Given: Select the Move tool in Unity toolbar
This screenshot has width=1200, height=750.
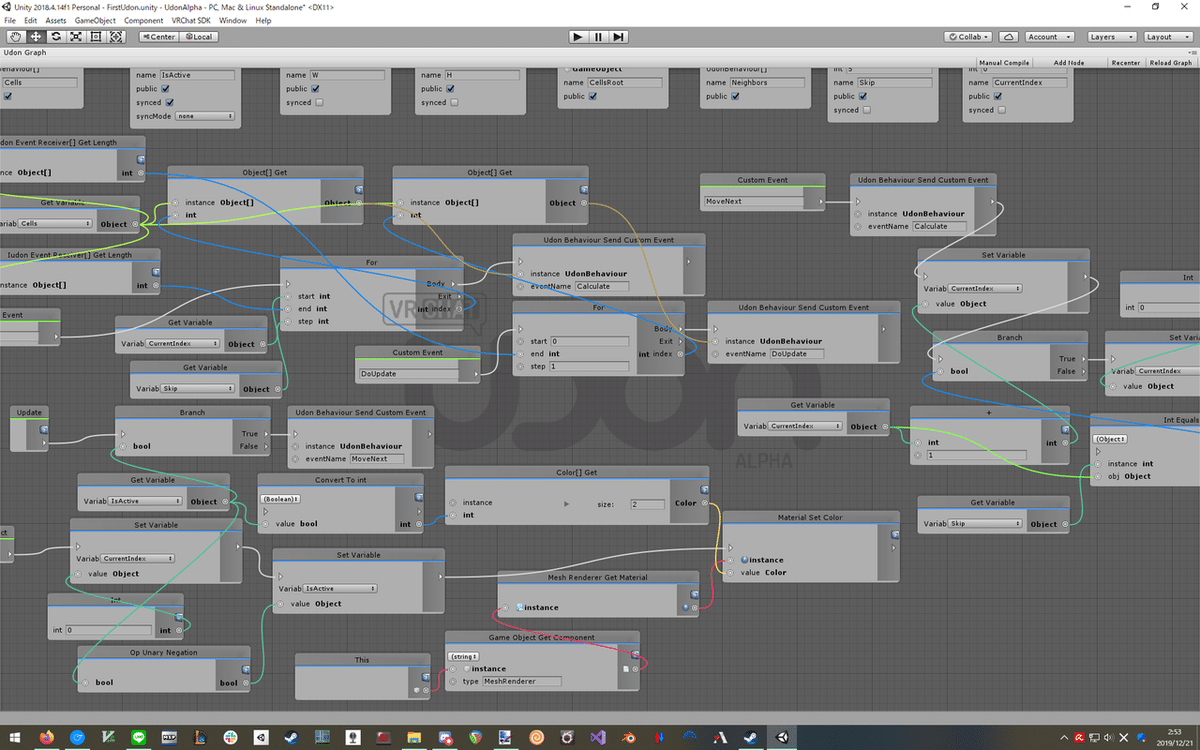Looking at the screenshot, I should coord(35,37).
